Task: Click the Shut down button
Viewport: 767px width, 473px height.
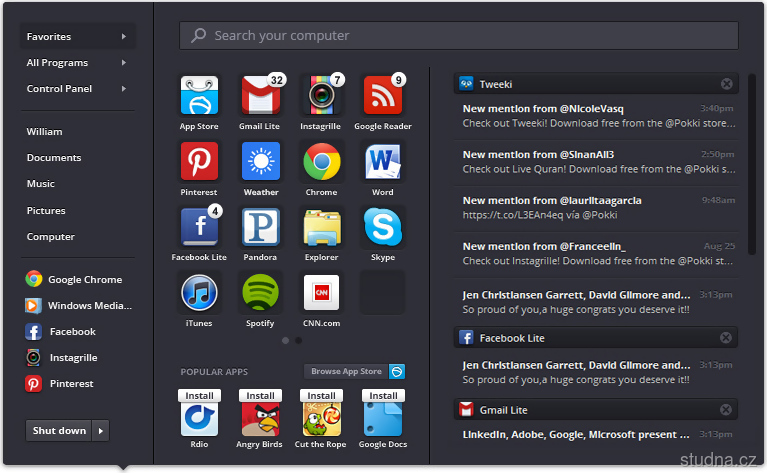Action: pyautogui.click(x=59, y=430)
